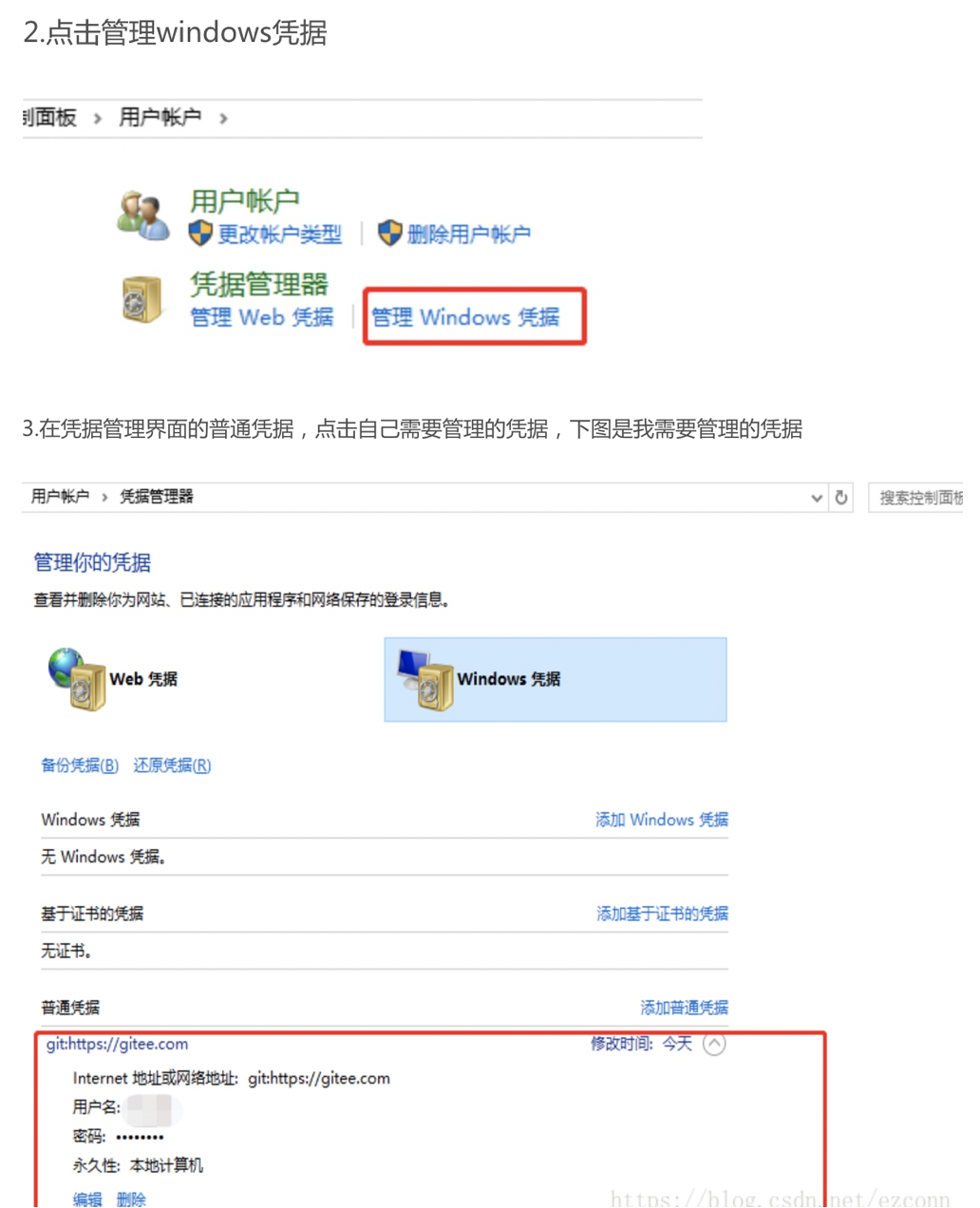
Task: Click 备份凭据(B) link
Action: tap(80, 765)
